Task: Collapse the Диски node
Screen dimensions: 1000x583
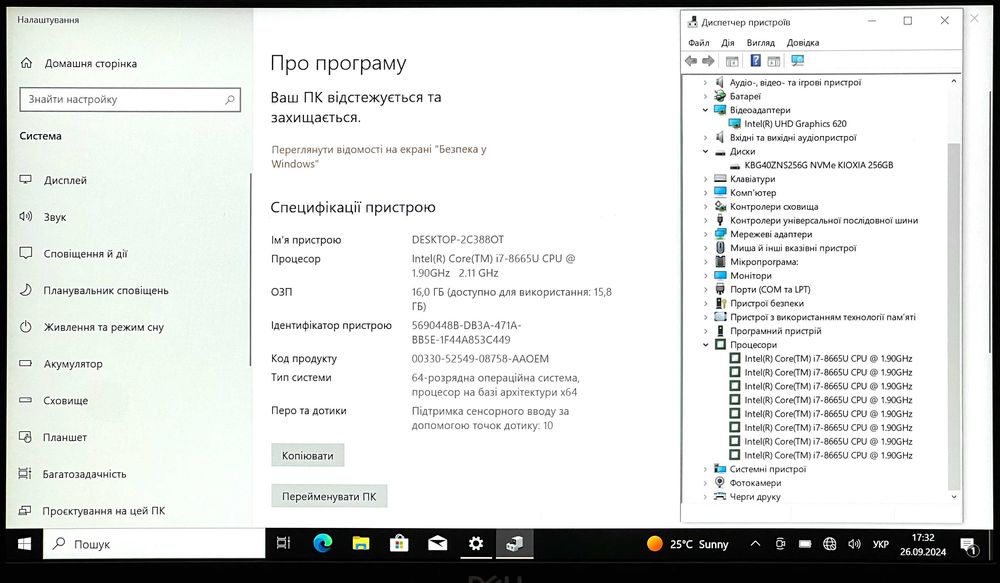Action: pos(705,151)
